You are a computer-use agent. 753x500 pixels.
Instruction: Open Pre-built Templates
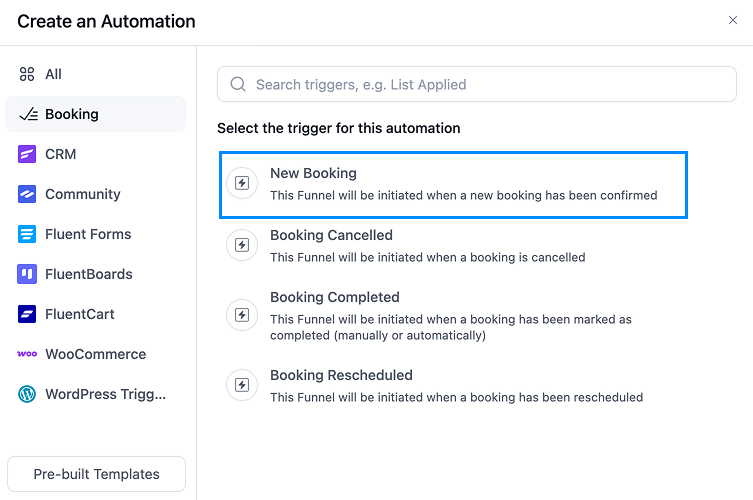point(96,474)
